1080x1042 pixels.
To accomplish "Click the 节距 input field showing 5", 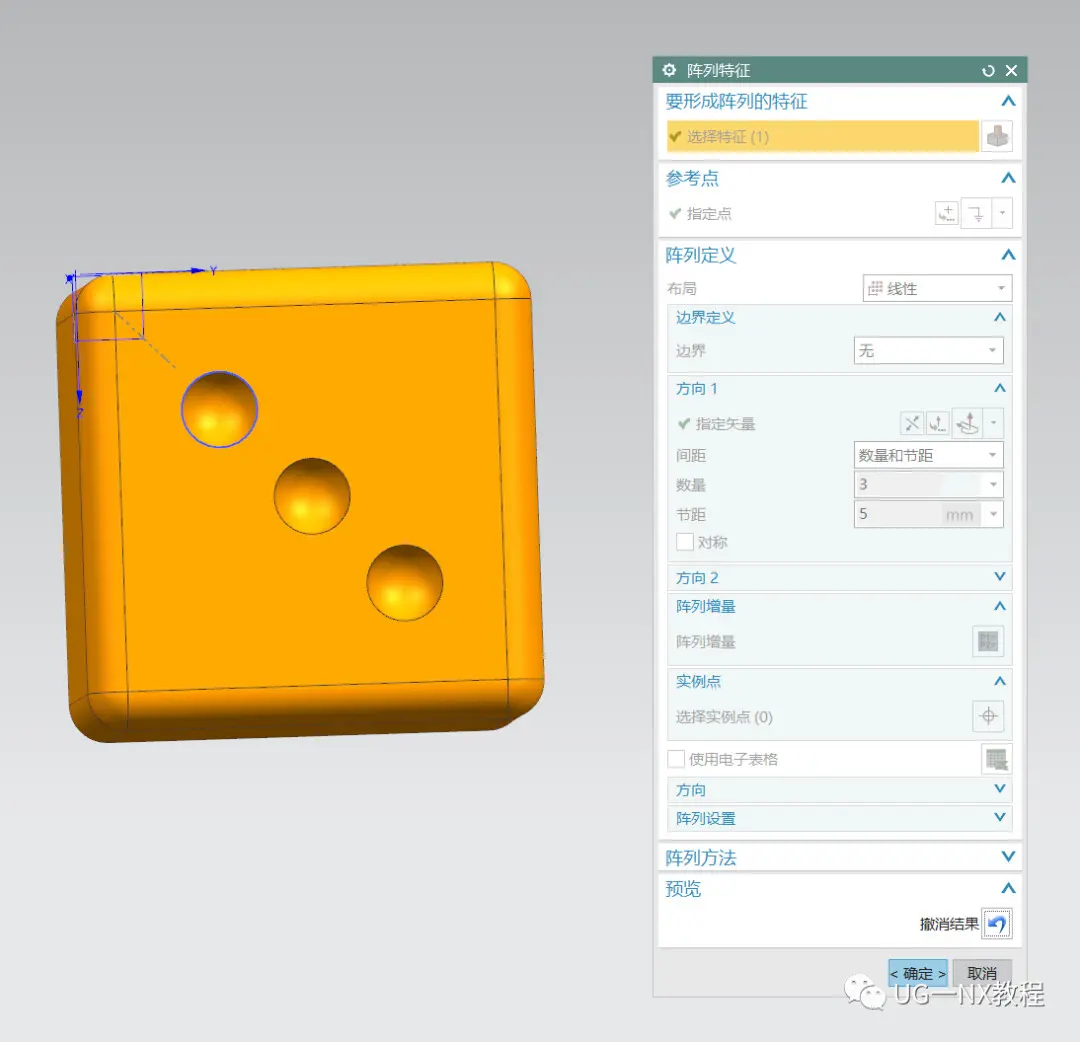I will pos(919,514).
